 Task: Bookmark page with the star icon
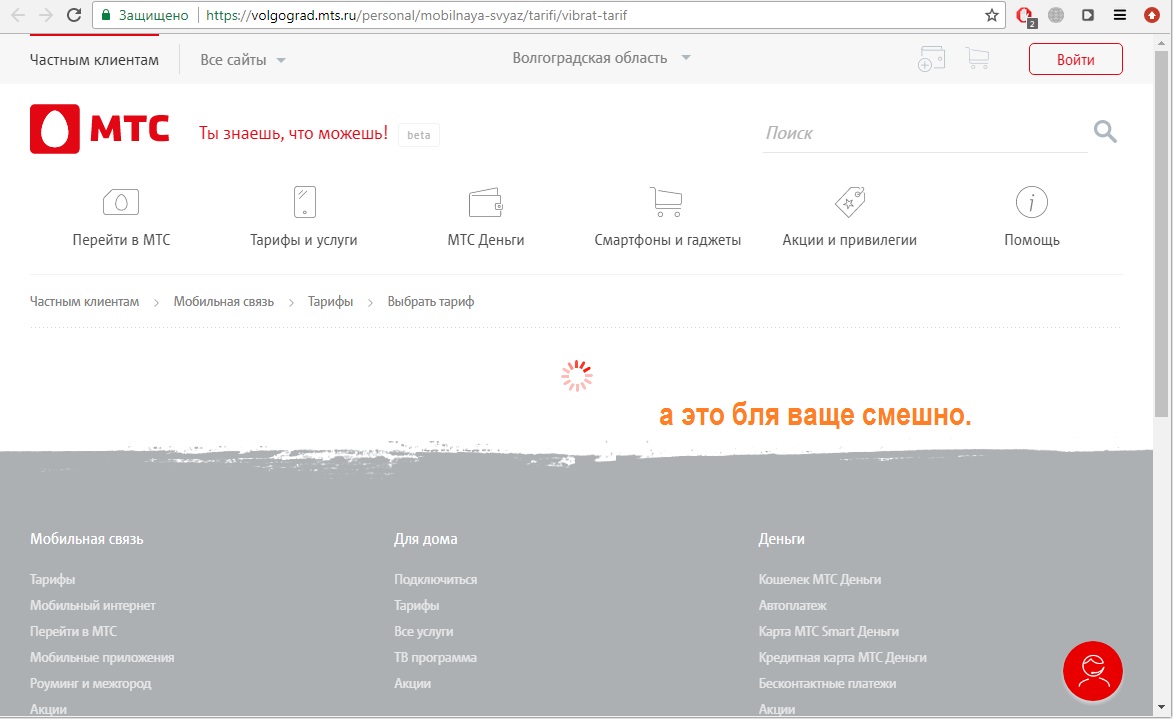pyautogui.click(x=992, y=15)
